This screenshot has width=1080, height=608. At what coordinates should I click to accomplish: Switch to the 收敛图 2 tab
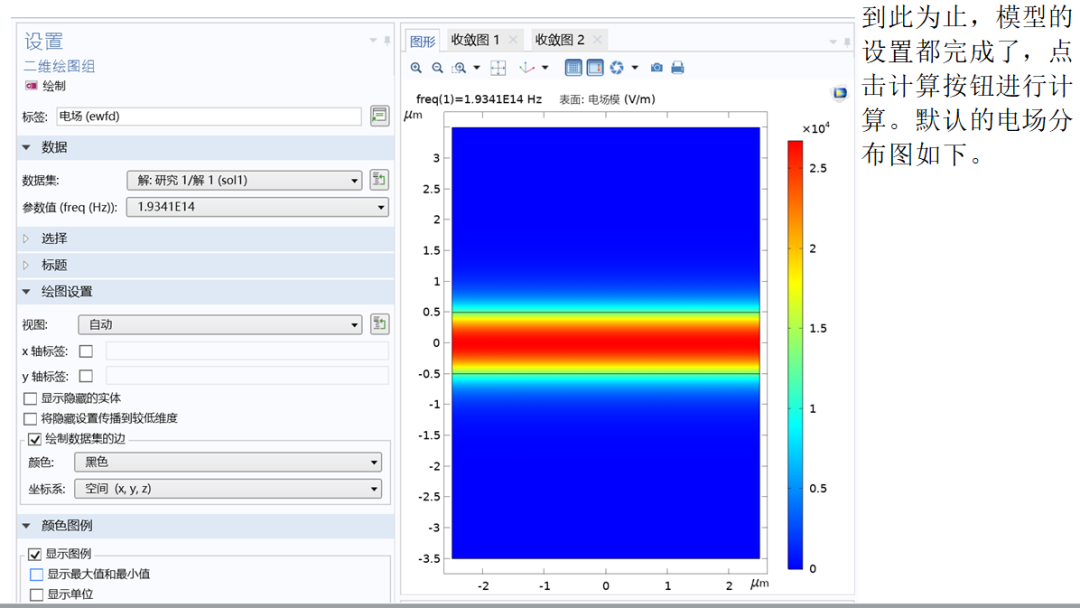click(559, 40)
